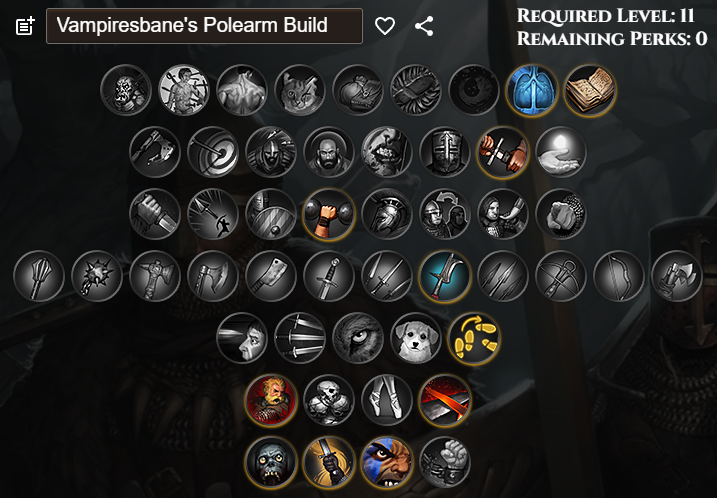Image resolution: width=717 pixels, height=498 pixels.
Task: Click the ballet shoes footwork perk
Action: 386,401
